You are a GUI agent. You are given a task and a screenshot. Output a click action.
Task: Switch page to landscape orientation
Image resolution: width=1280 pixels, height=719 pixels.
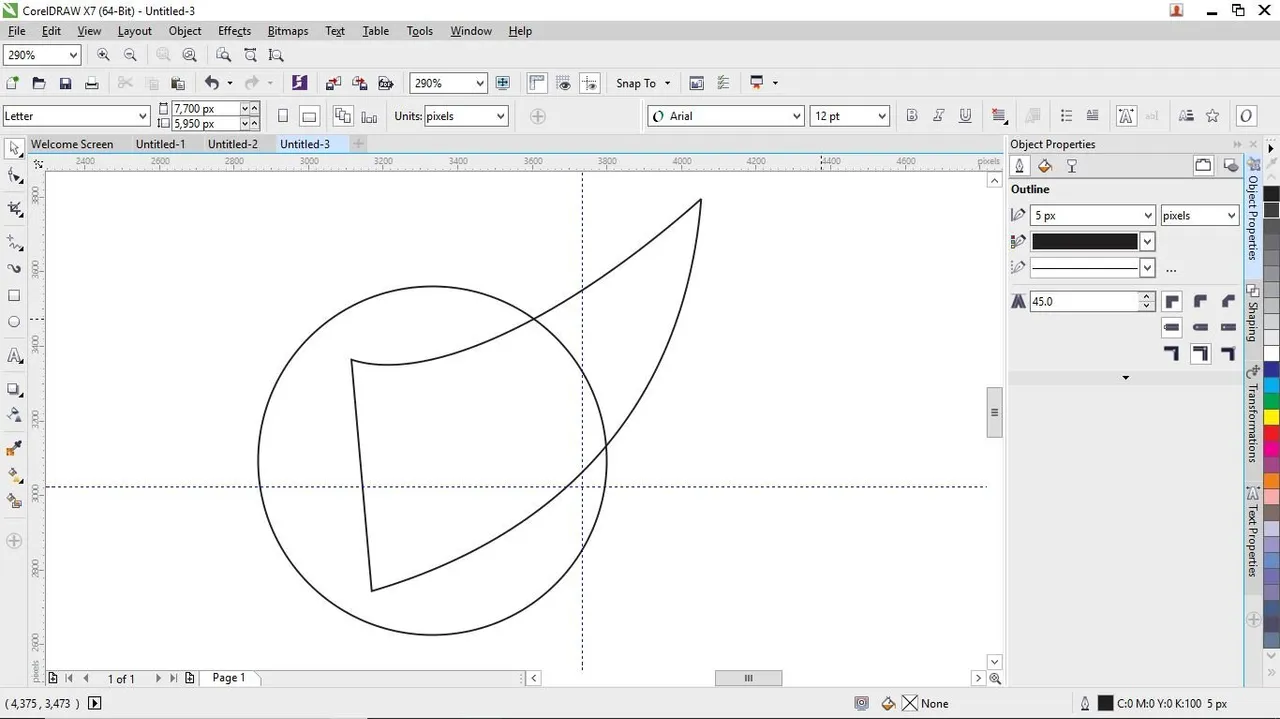309,116
